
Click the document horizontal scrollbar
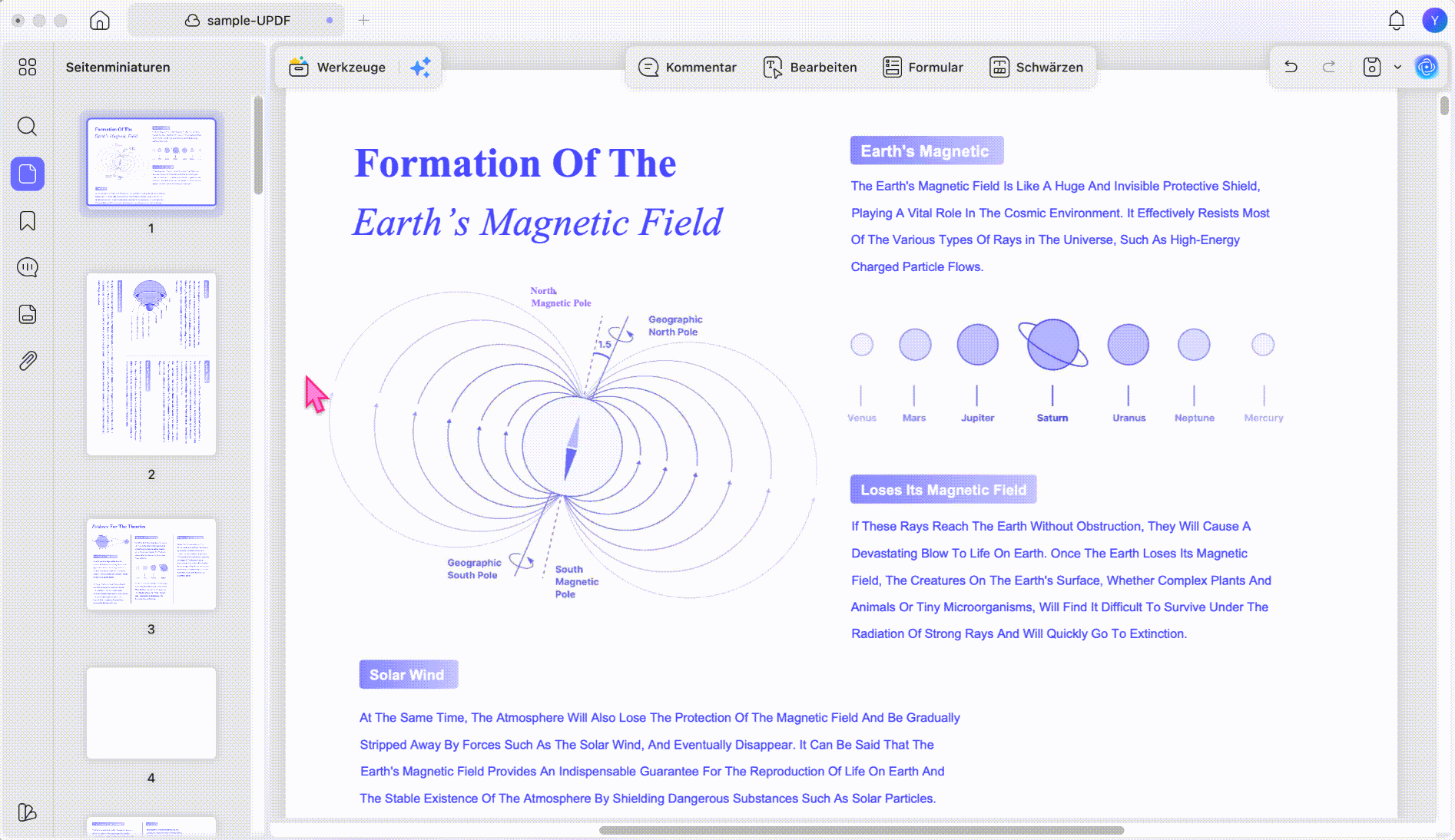point(861,830)
